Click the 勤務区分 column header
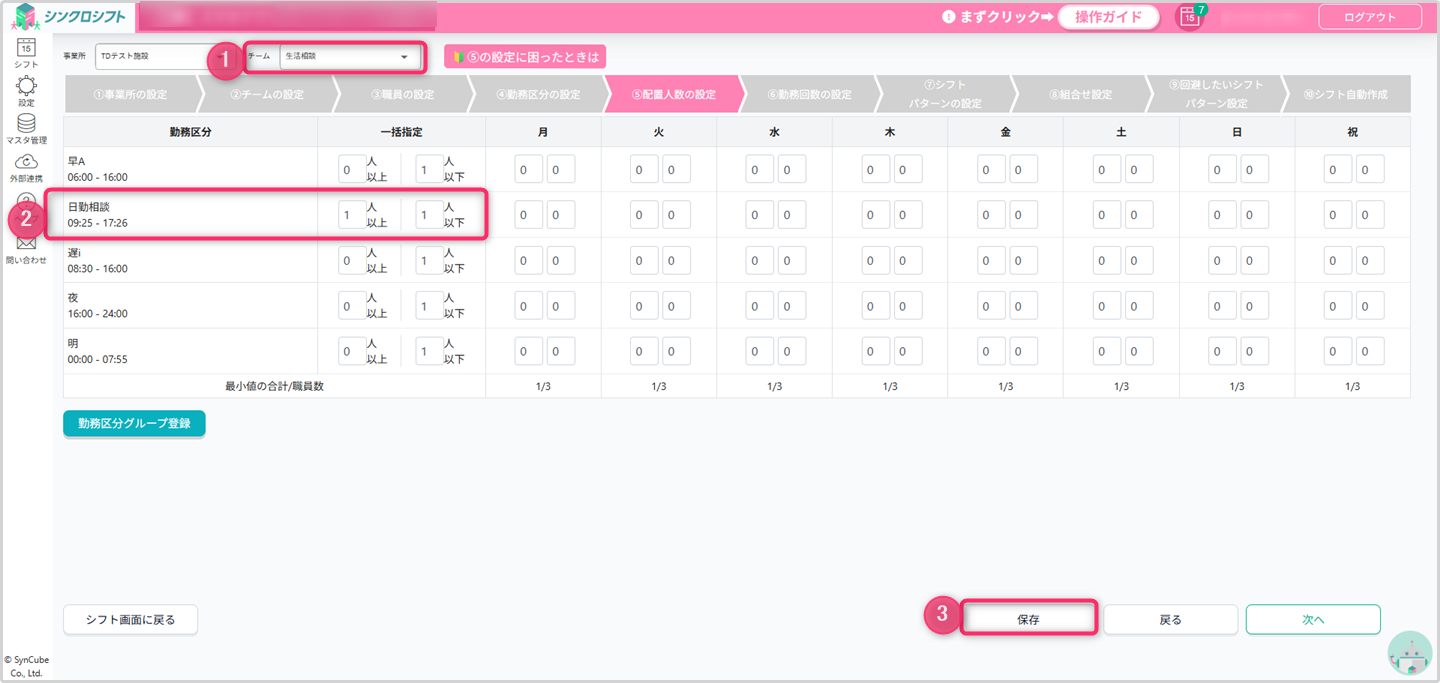 190,131
